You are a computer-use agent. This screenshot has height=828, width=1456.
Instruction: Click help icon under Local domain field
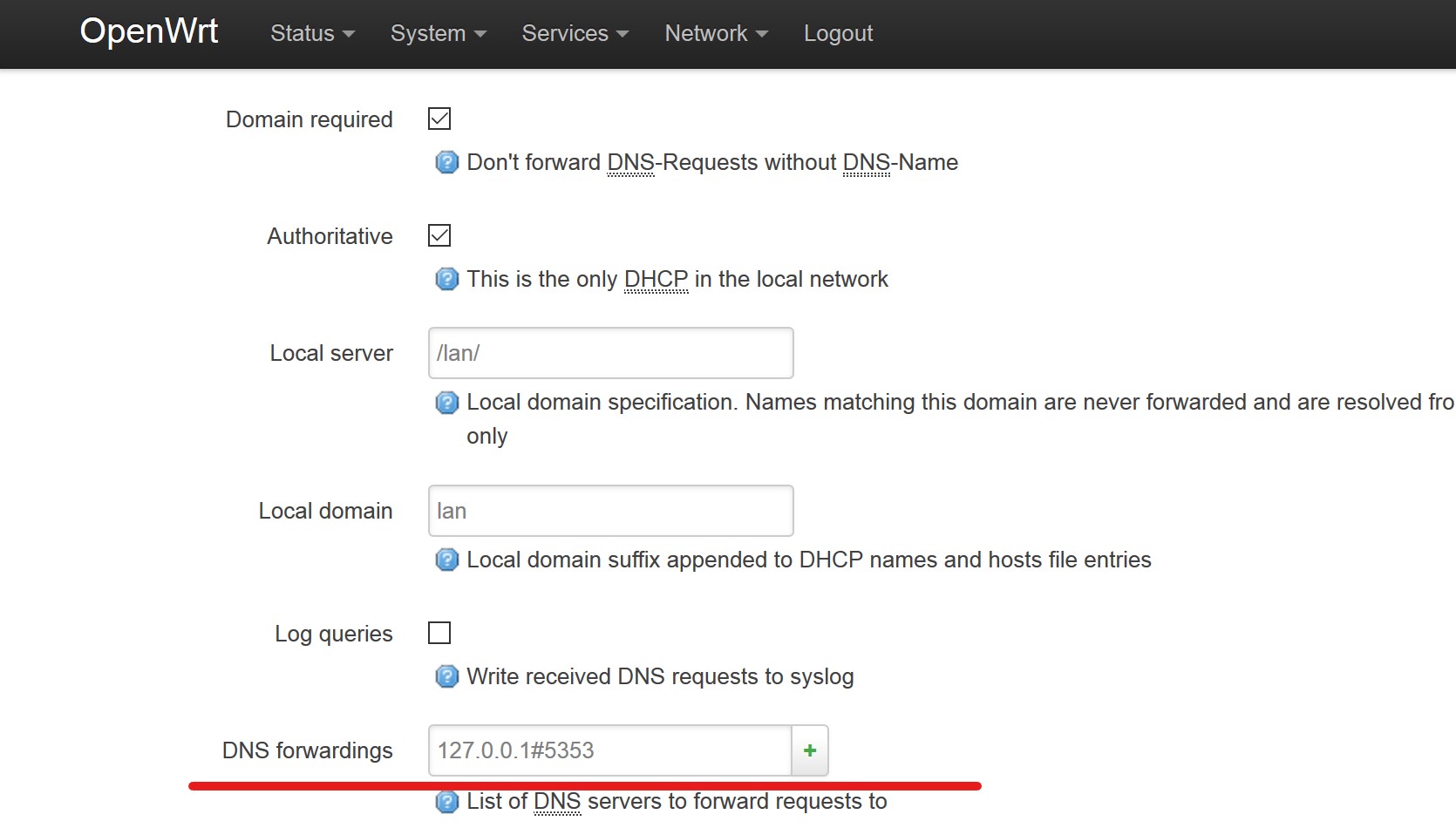(x=446, y=560)
